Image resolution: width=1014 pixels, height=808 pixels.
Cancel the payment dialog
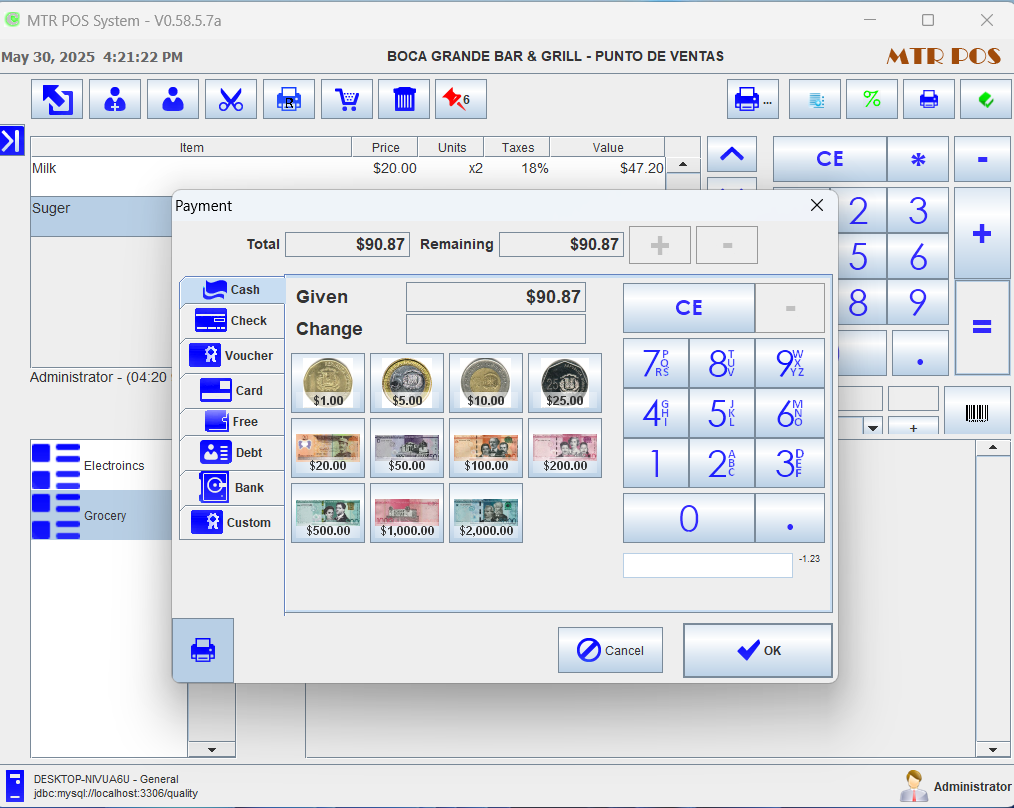[x=610, y=650]
